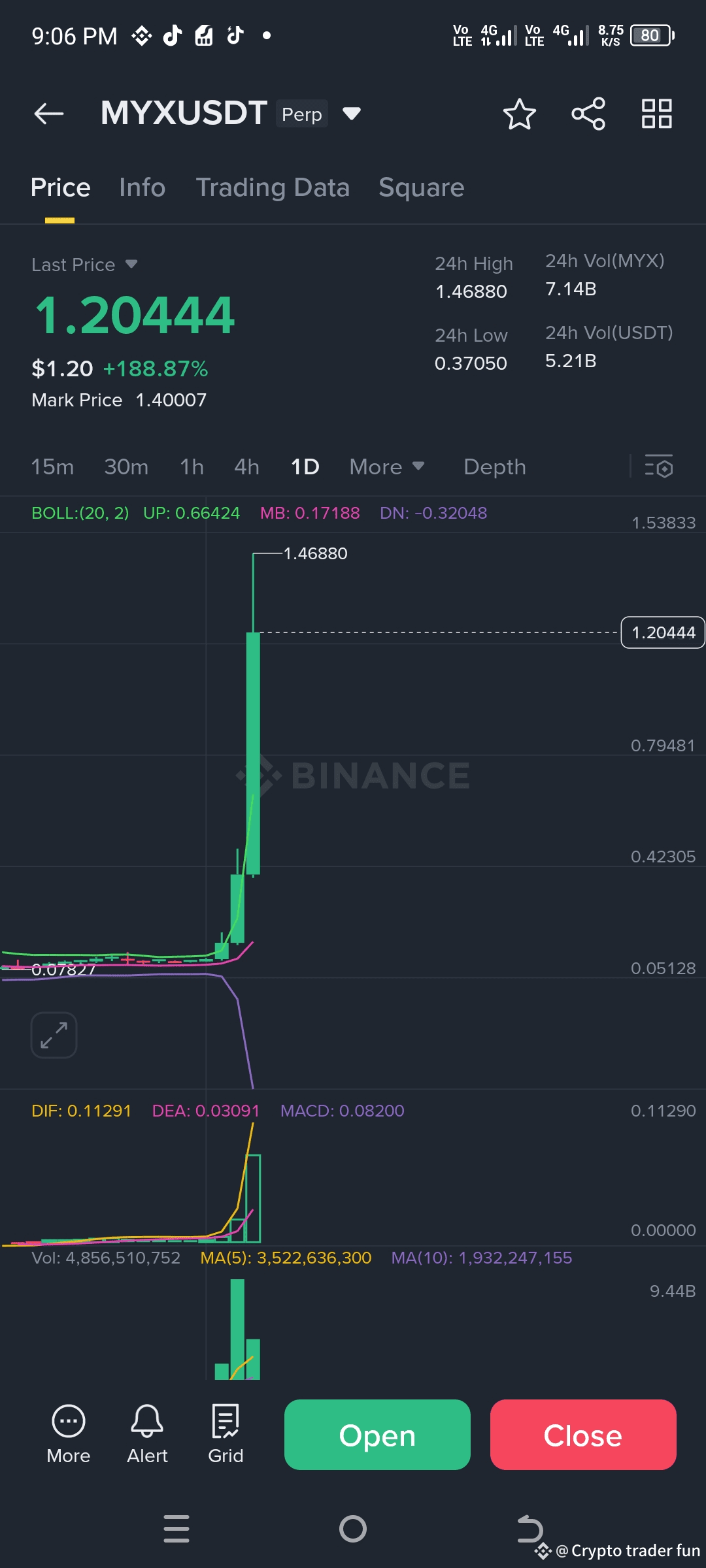Switch to the Price tab
This screenshot has width=706, height=1568.
(60, 188)
